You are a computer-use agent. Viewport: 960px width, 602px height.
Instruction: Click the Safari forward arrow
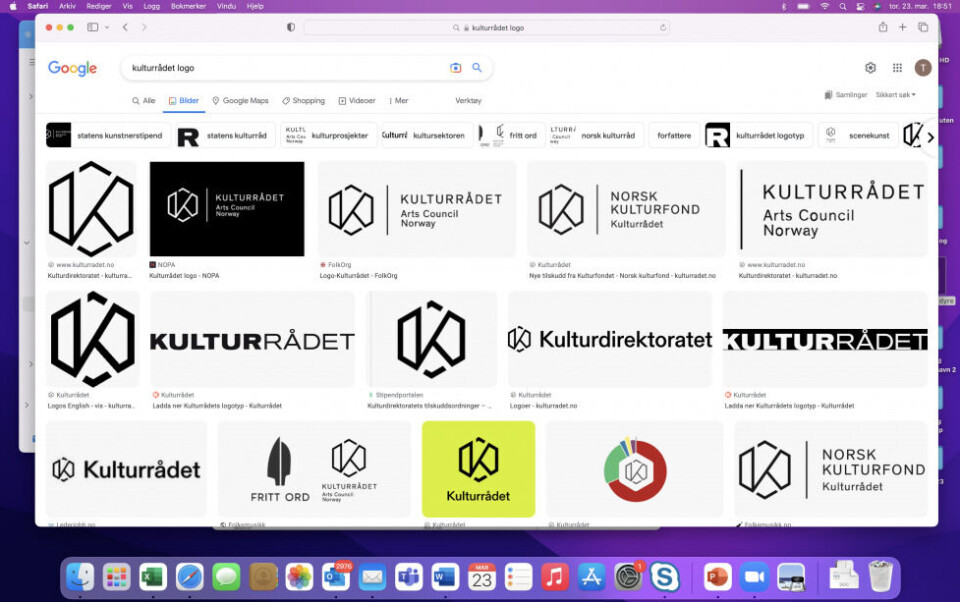(144, 27)
